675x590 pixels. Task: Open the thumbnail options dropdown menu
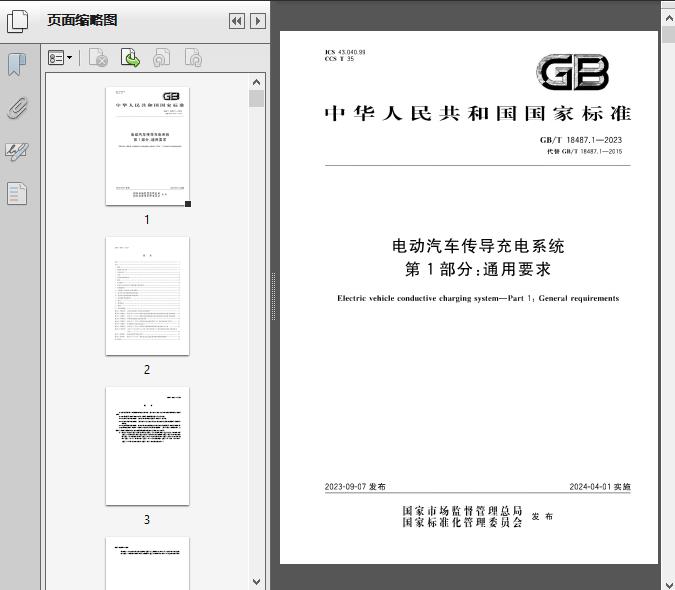60,58
